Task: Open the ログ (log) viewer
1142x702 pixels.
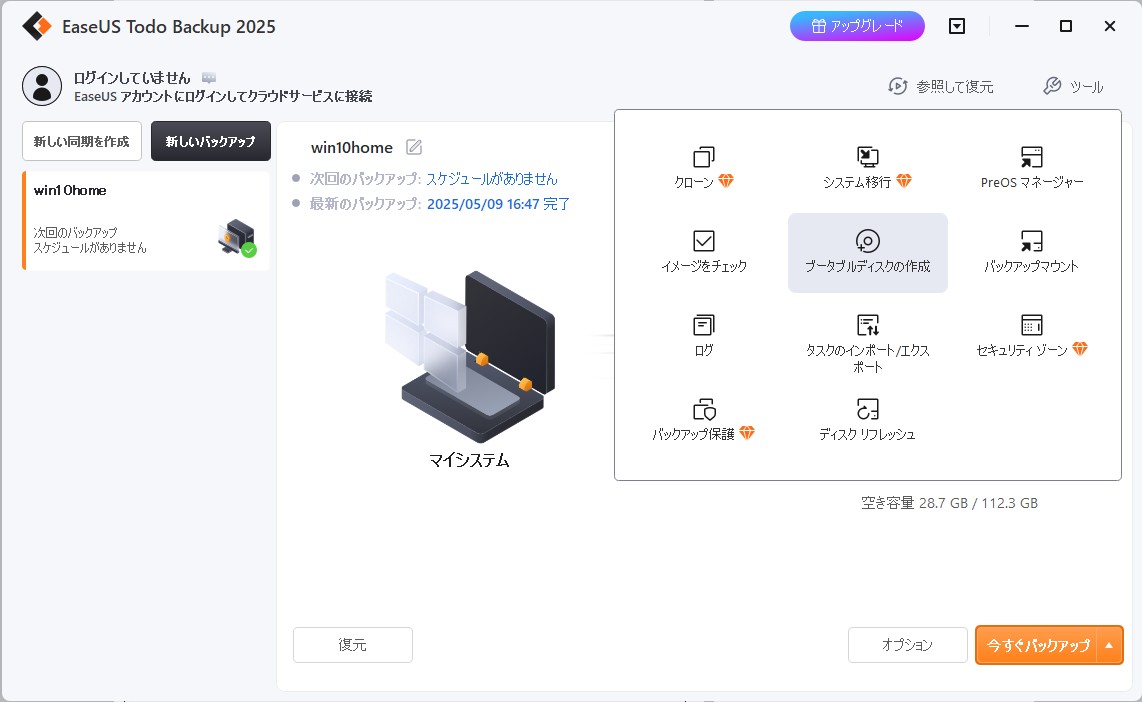Action: tap(704, 336)
